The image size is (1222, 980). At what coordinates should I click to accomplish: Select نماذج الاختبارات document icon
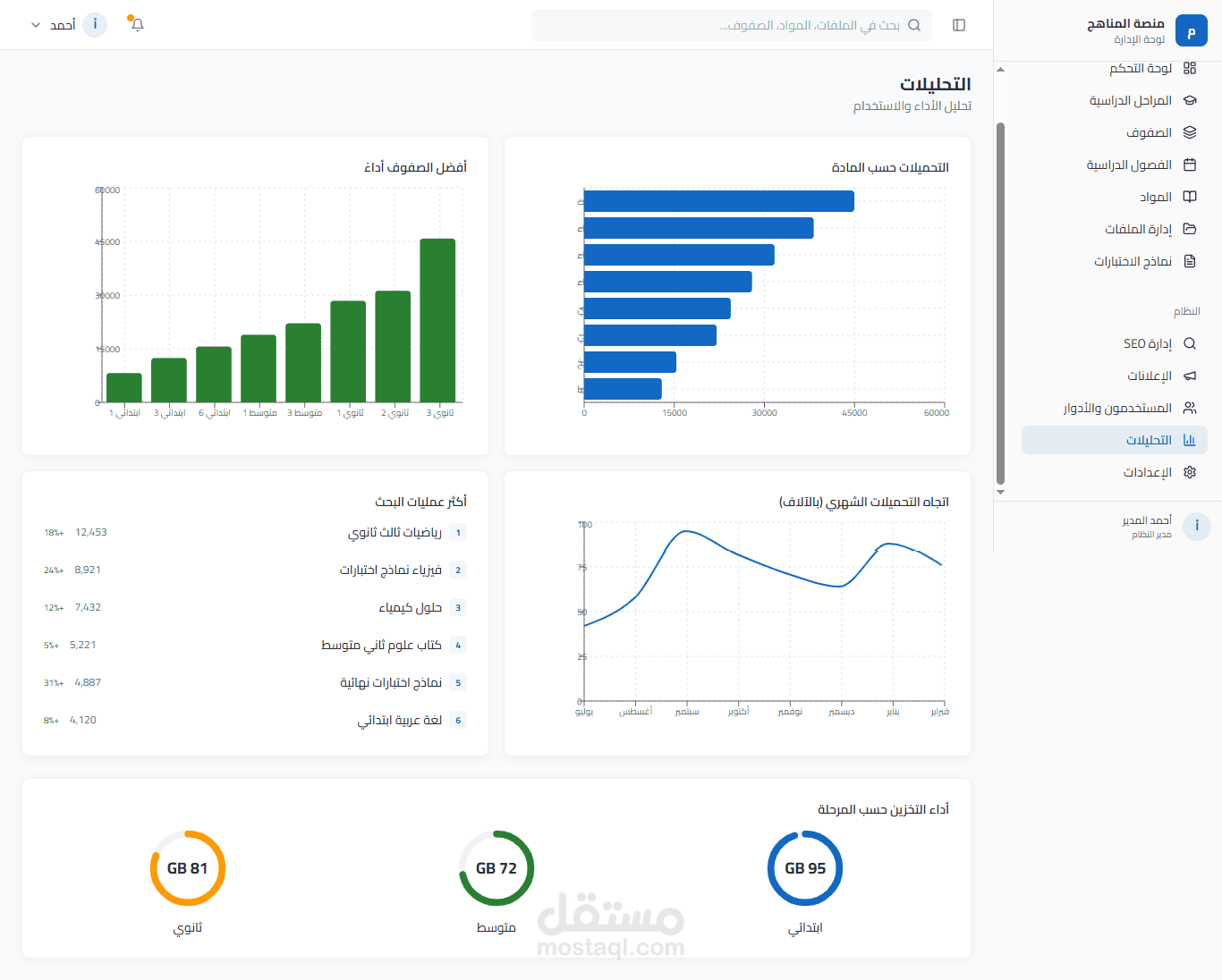1190,261
